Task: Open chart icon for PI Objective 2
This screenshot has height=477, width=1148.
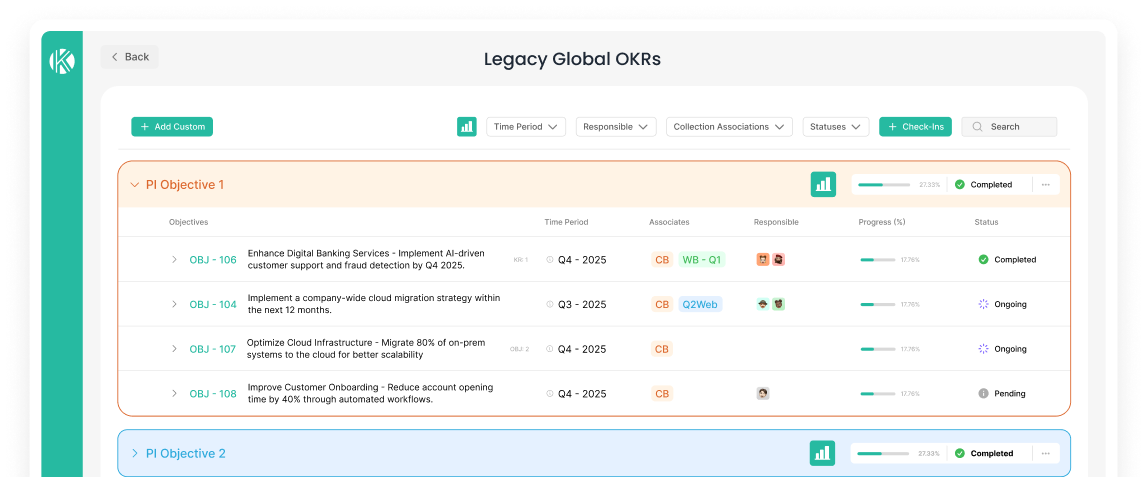Action: (x=822, y=454)
